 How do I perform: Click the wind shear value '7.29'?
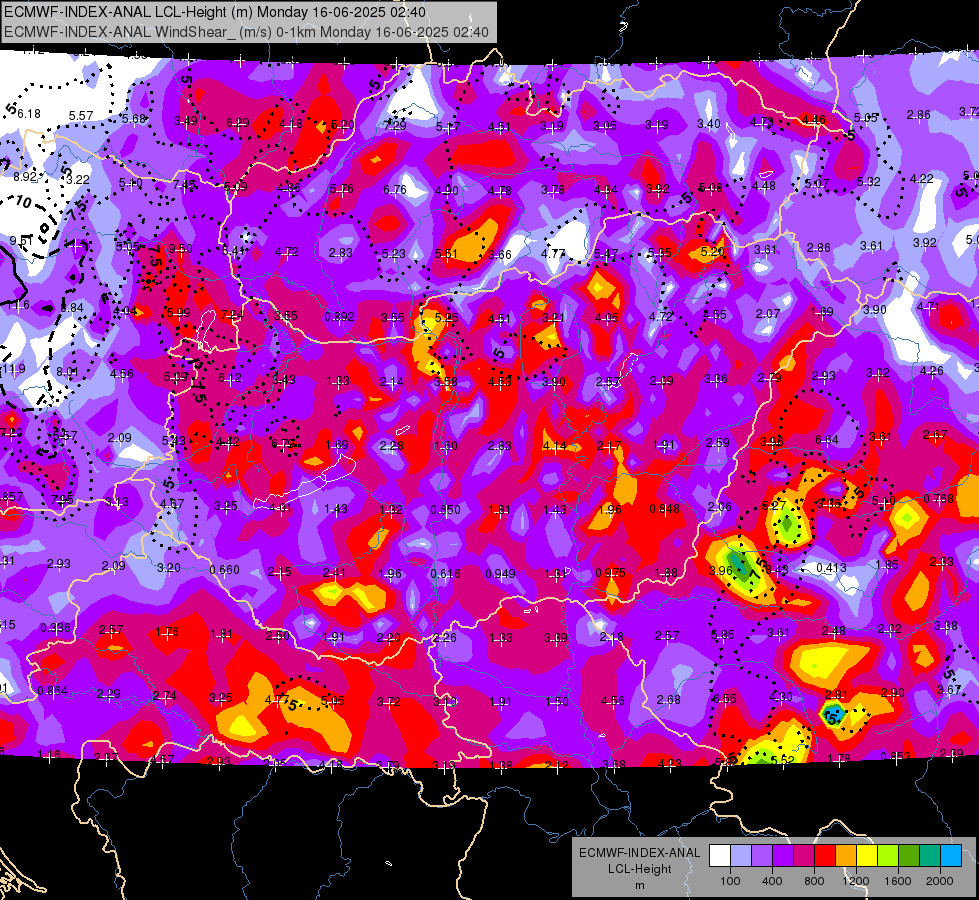[x=395, y=126]
